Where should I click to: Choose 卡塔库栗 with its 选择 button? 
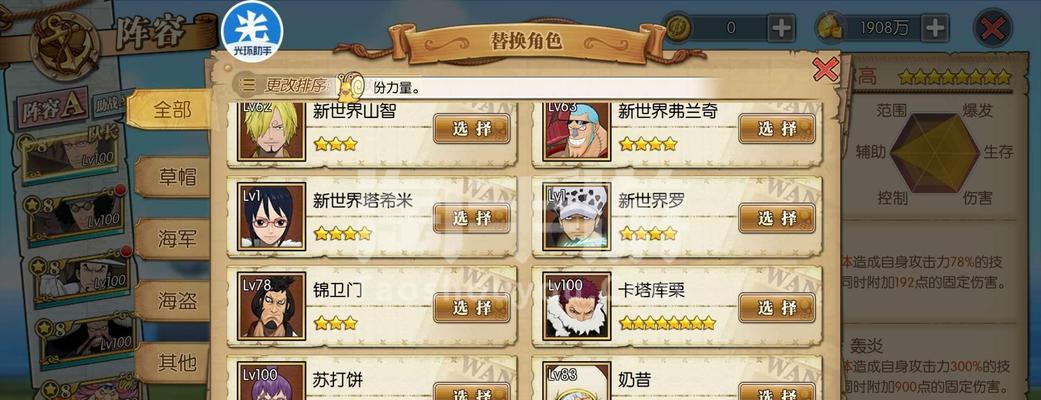777,308
